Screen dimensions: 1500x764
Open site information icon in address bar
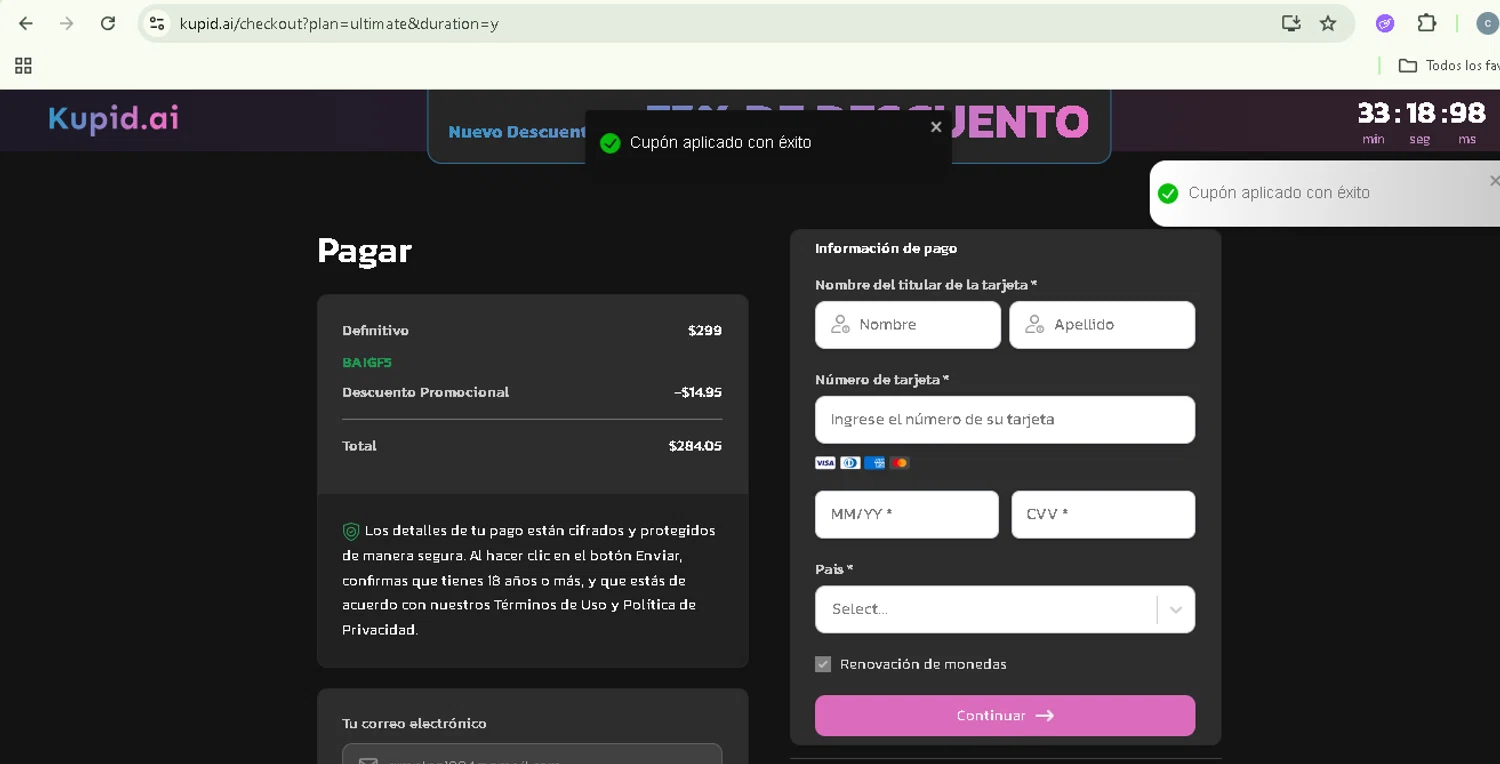(x=157, y=23)
